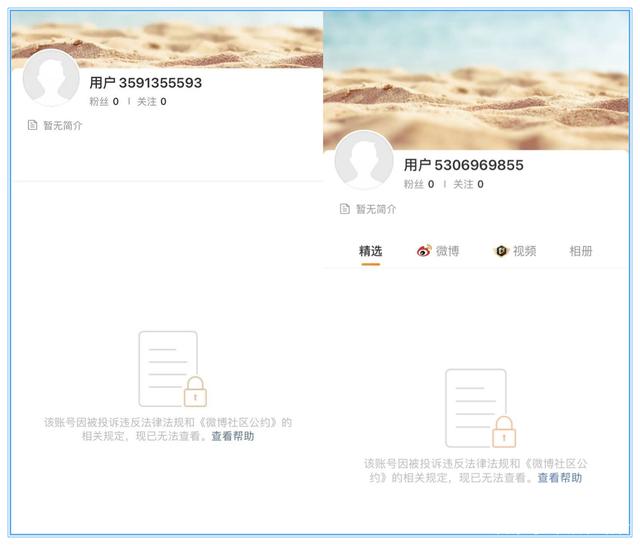This screenshot has width=640, height=545.
Task: Switch to the 视频 tab
Action: click(x=516, y=251)
